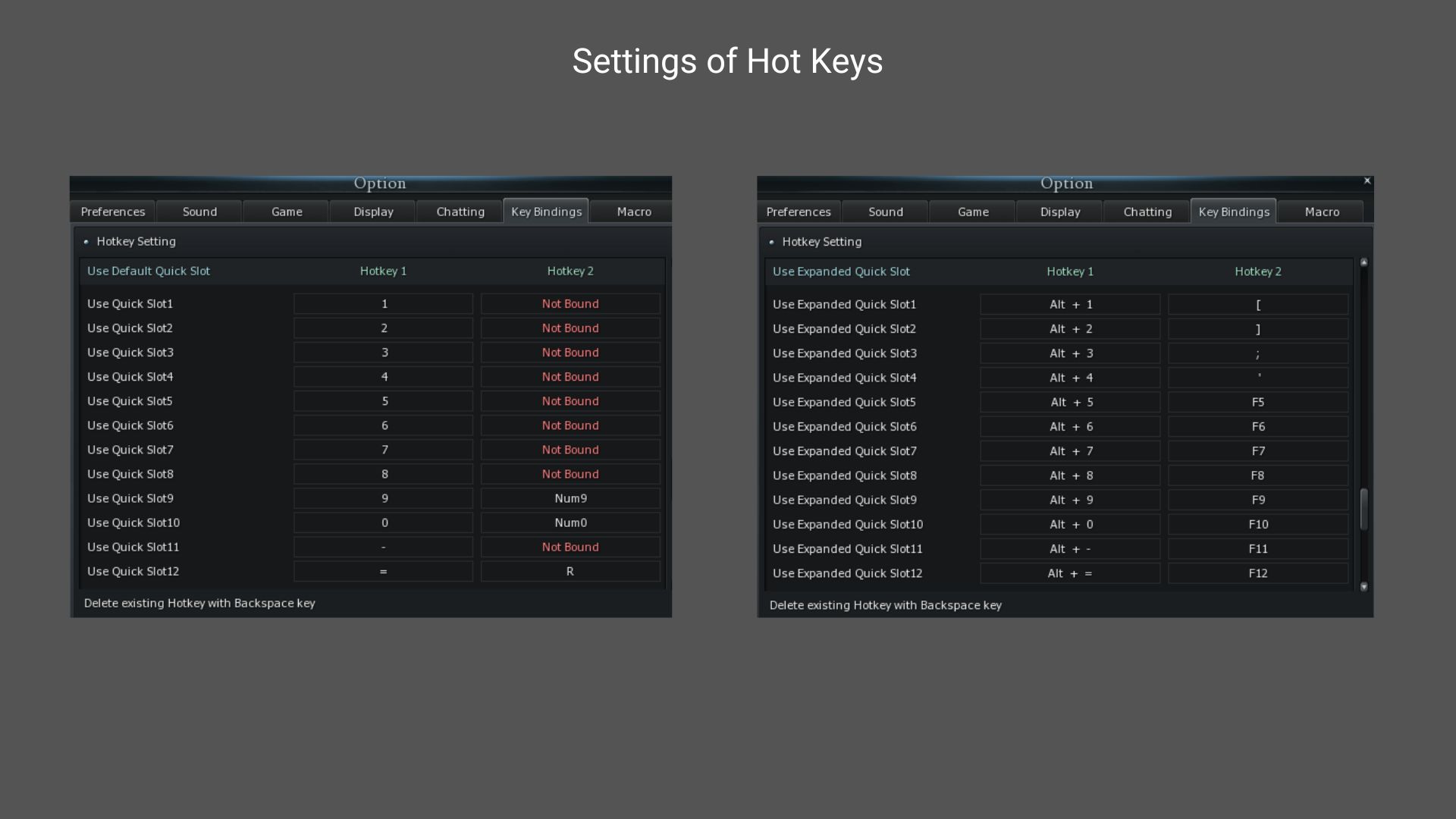
Task: Open the Macro tab in left window
Action: tap(633, 212)
